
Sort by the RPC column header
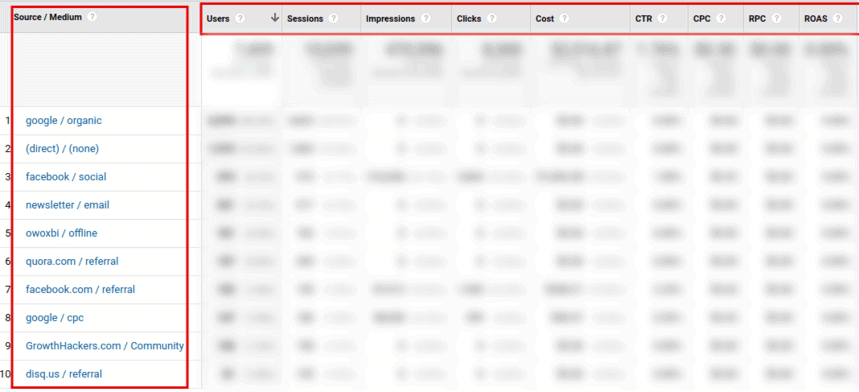click(x=757, y=19)
